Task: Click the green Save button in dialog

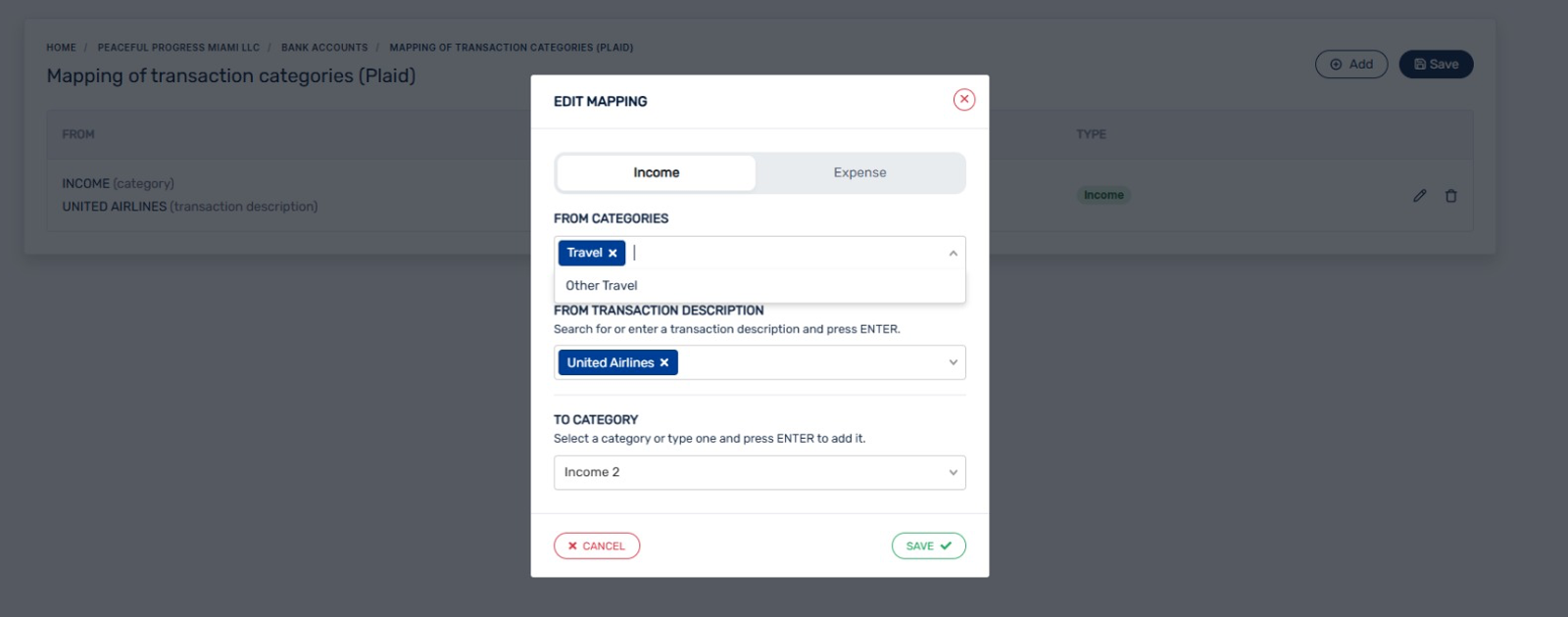Action: (928, 546)
